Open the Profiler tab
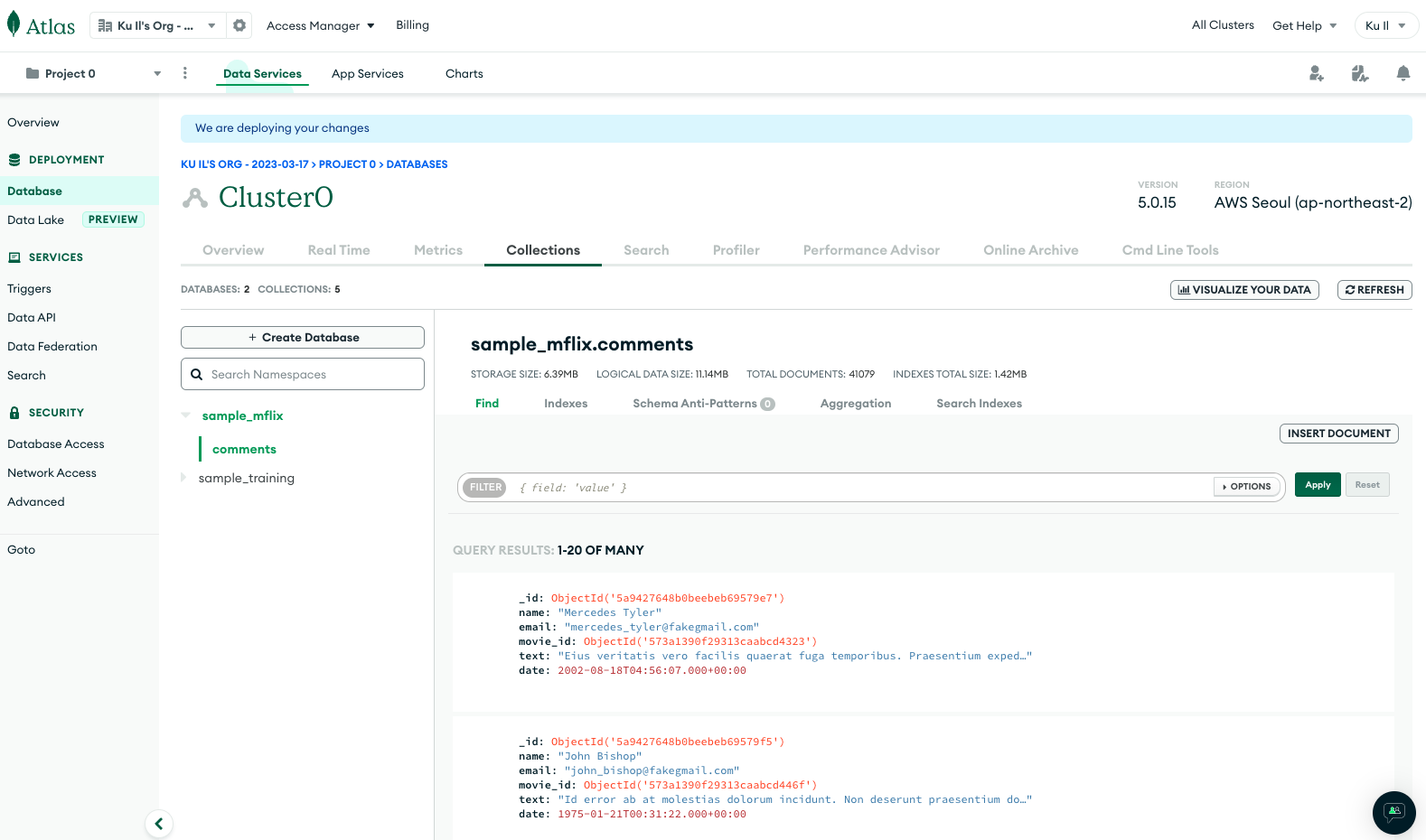1426x840 pixels. (x=736, y=250)
